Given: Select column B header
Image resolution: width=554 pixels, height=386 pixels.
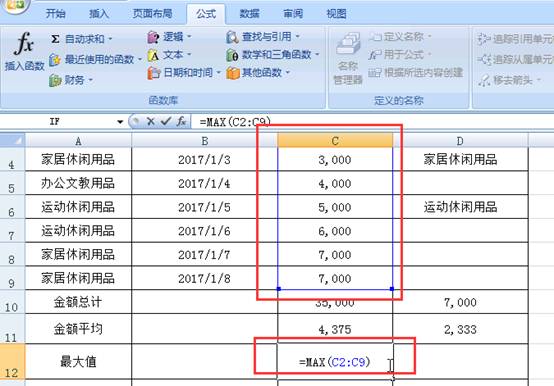Looking at the screenshot, I should click(204, 141).
